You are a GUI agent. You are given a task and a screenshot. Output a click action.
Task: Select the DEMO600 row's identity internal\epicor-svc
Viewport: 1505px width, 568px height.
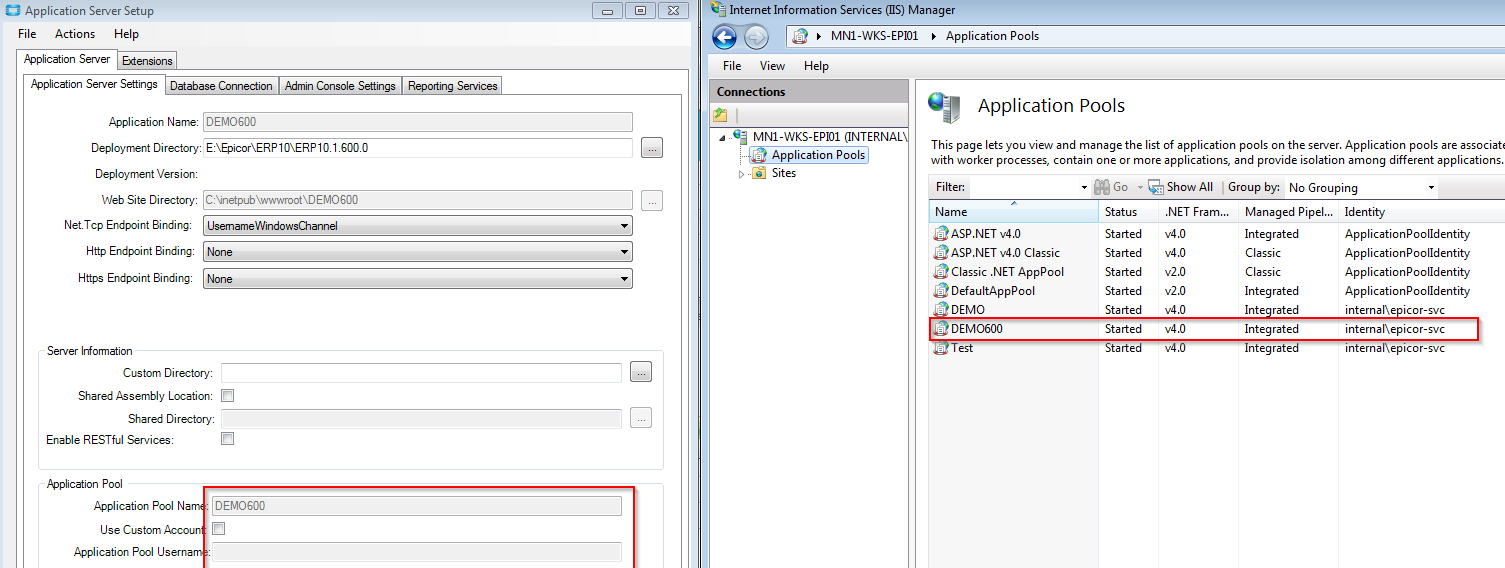(1394, 329)
